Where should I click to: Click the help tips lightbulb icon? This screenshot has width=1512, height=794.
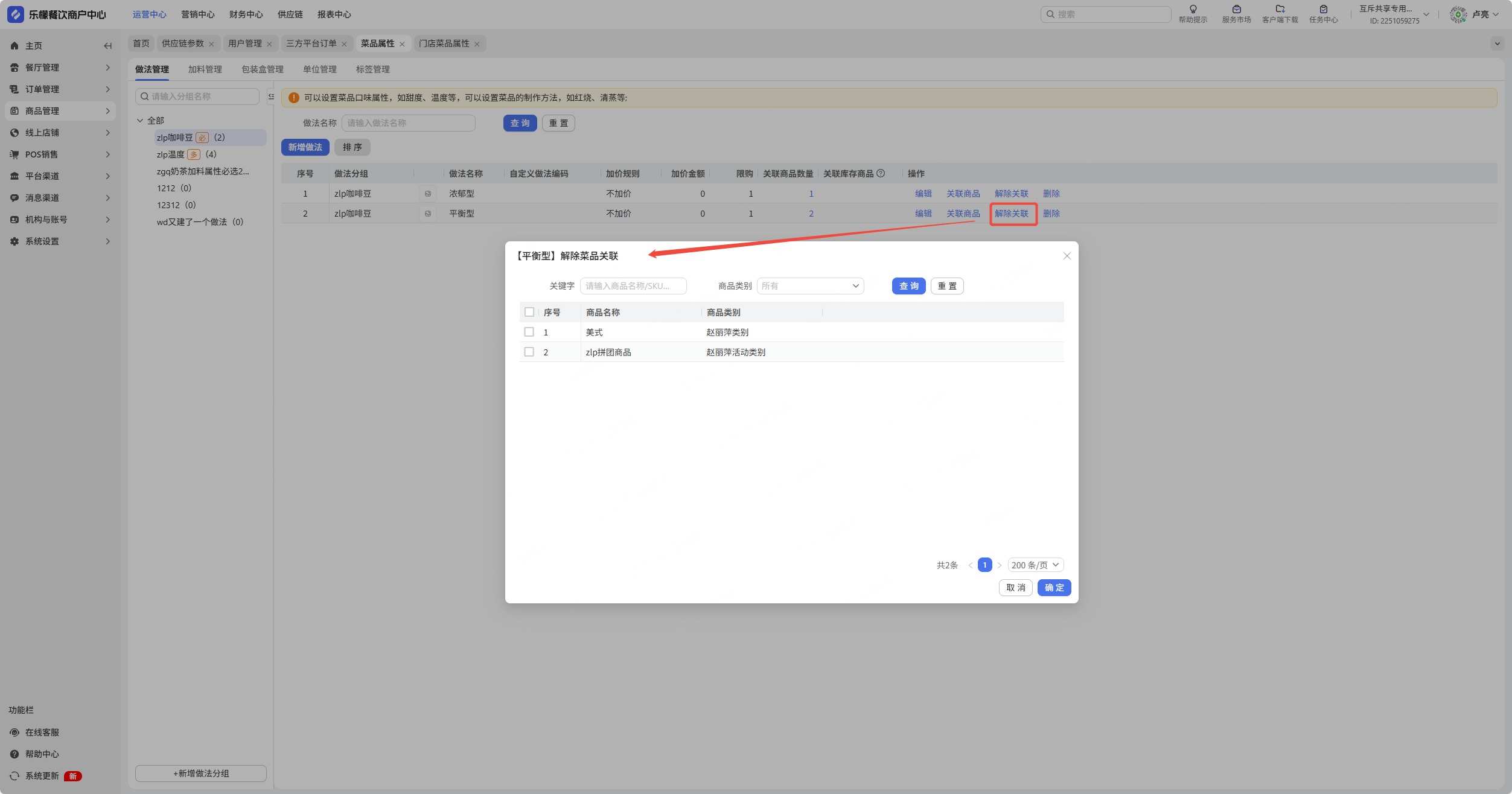[x=1193, y=9]
